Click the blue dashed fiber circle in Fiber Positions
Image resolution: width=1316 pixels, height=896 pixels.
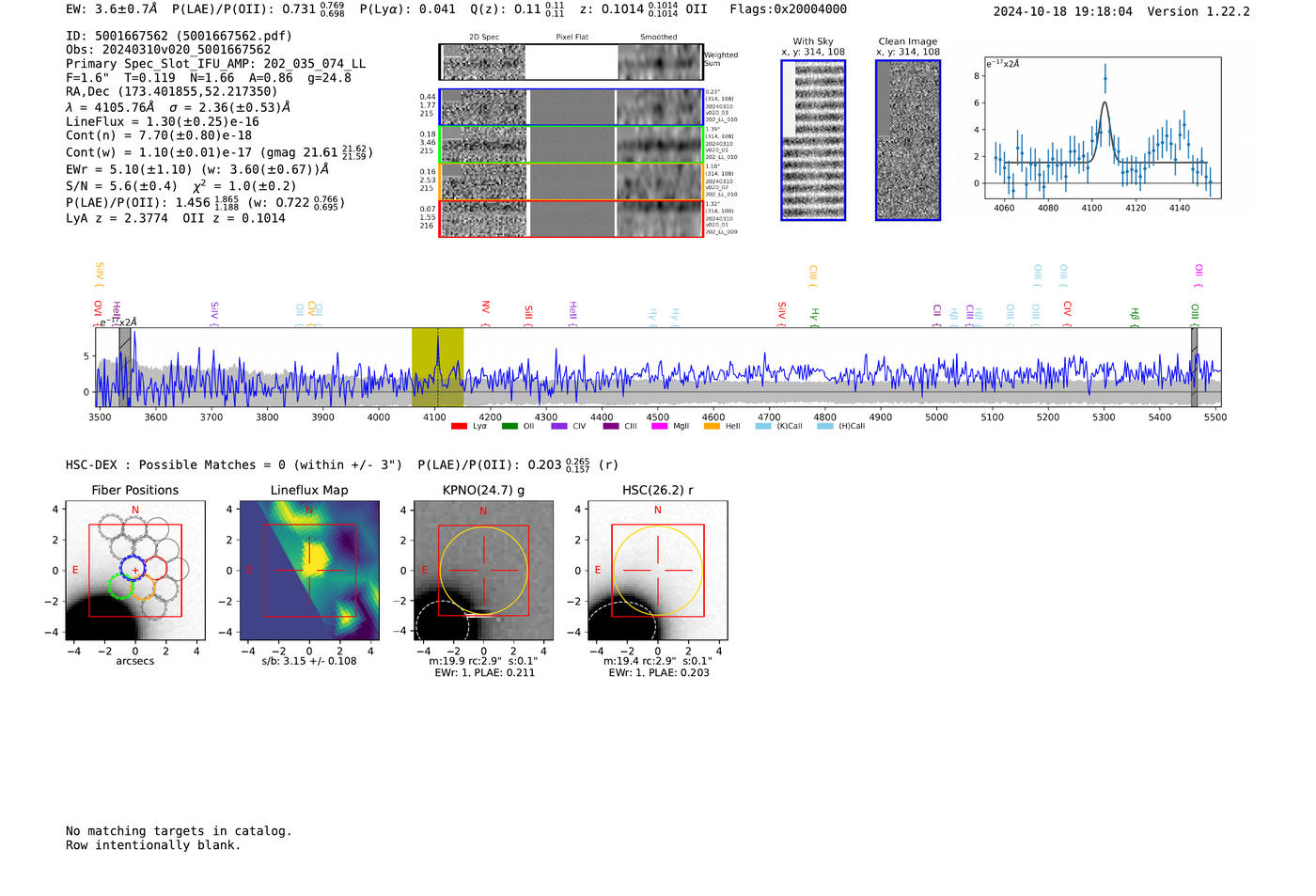pos(134,566)
